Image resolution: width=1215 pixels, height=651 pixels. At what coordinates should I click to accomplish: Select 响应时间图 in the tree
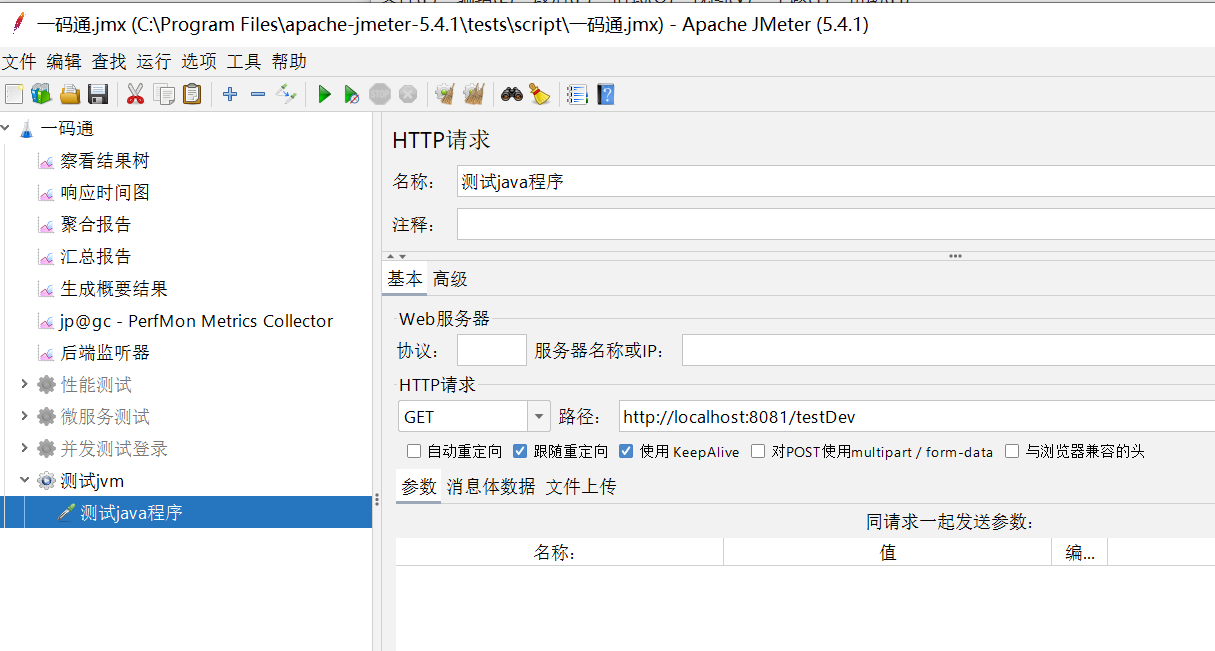click(x=105, y=193)
